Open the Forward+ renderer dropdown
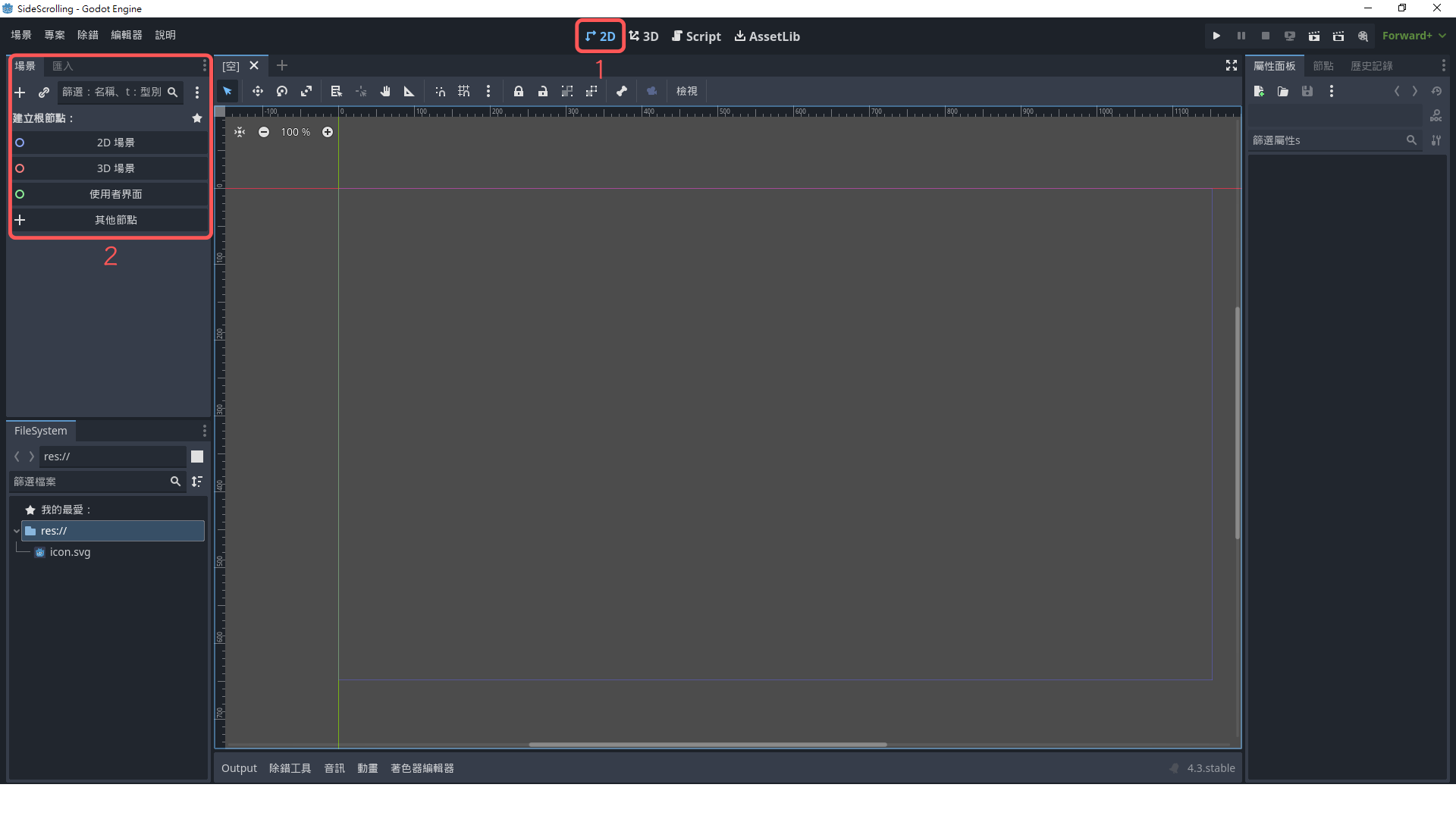 point(1414,36)
